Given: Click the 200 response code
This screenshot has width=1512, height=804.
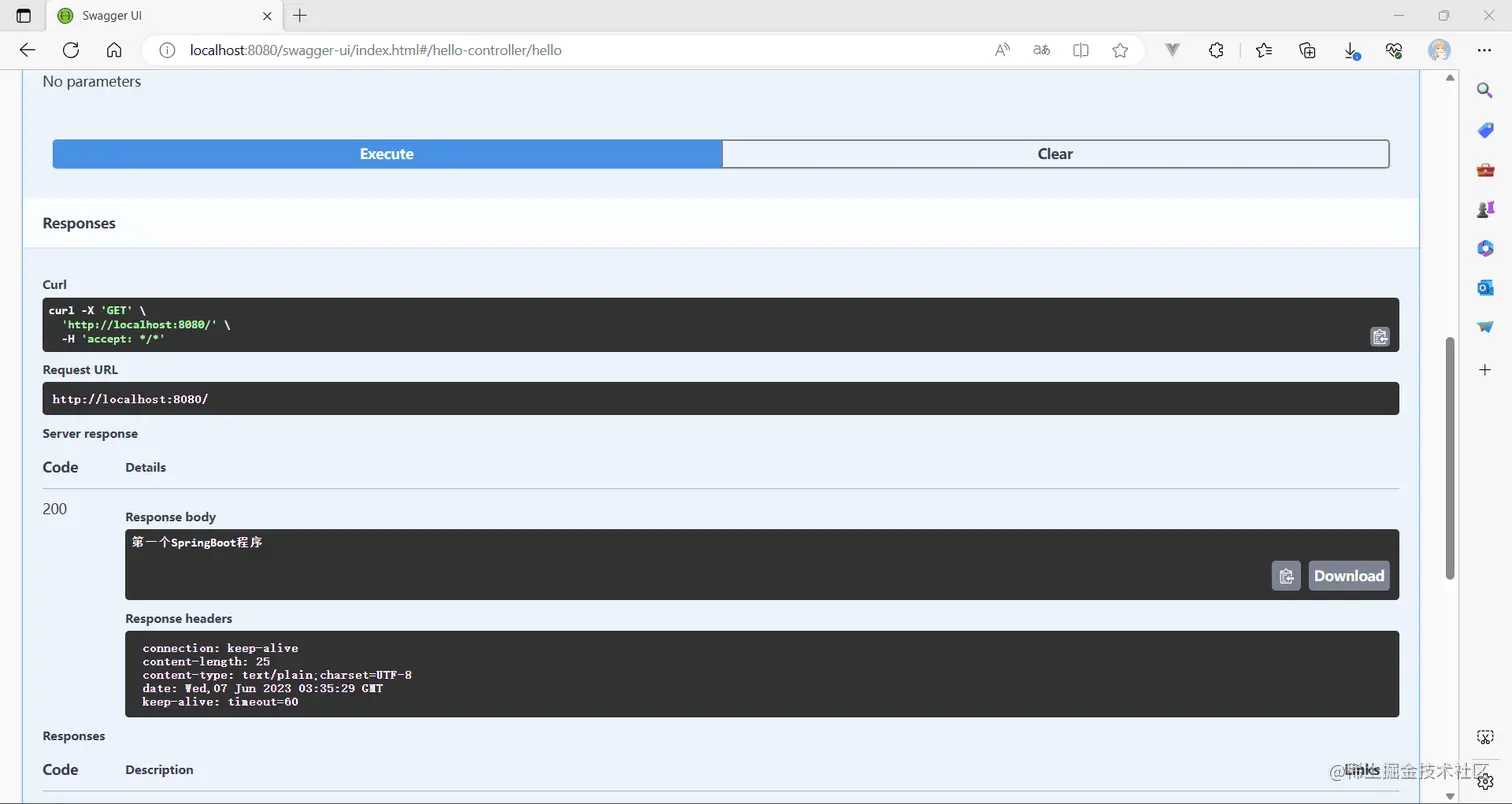Looking at the screenshot, I should 55,509.
